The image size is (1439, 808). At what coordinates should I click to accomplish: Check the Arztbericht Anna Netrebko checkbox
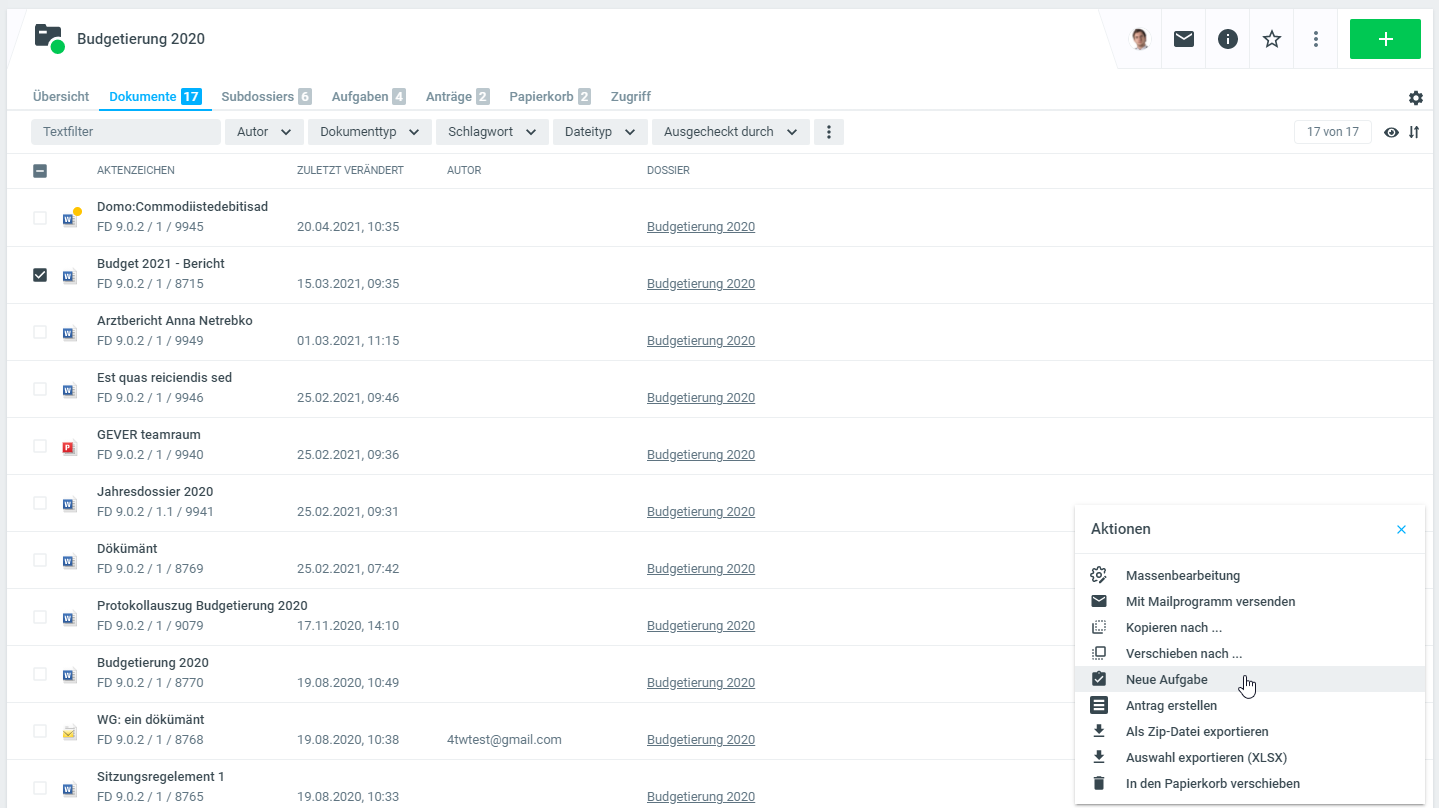point(40,332)
